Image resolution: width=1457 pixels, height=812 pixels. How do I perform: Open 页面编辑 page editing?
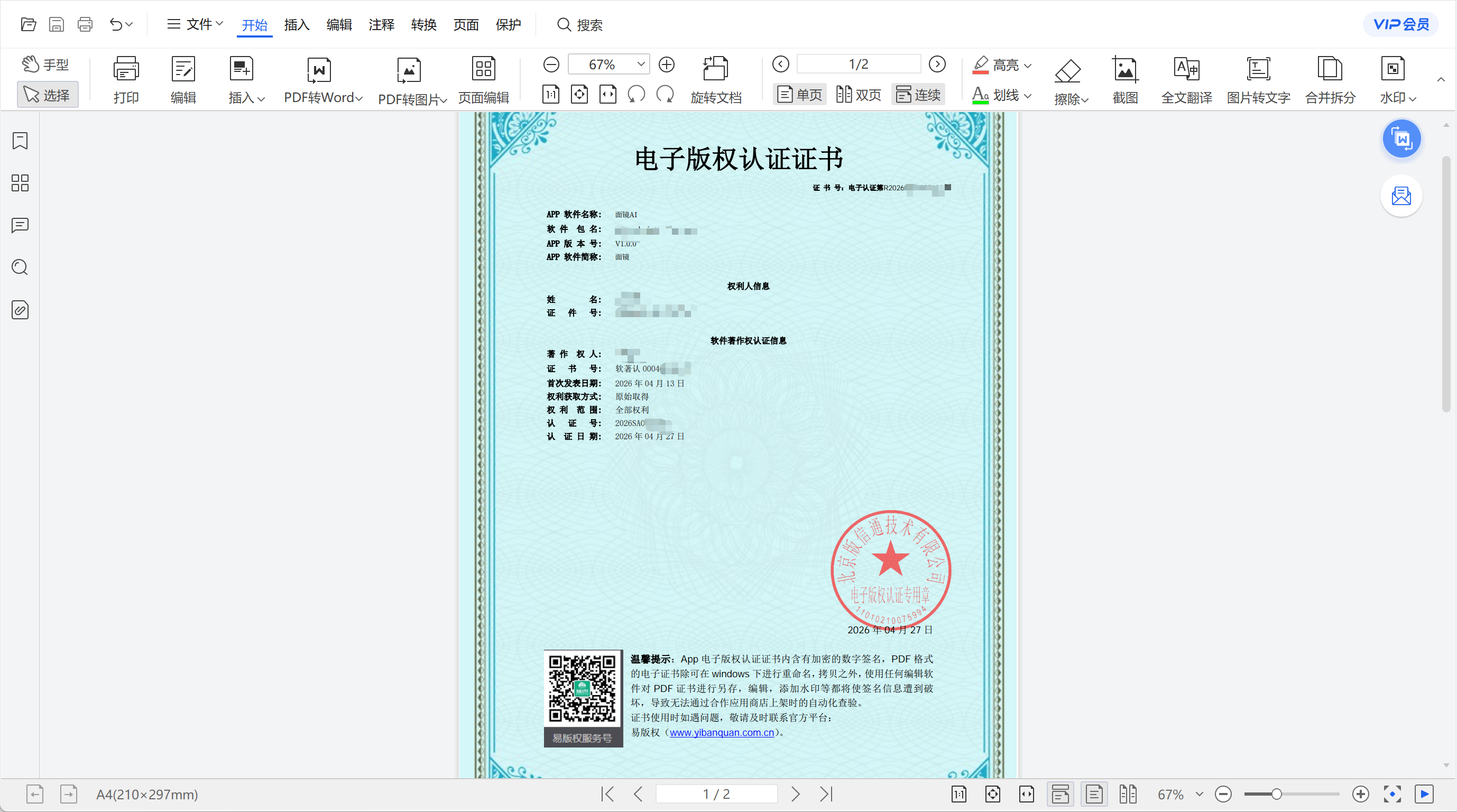tap(484, 80)
